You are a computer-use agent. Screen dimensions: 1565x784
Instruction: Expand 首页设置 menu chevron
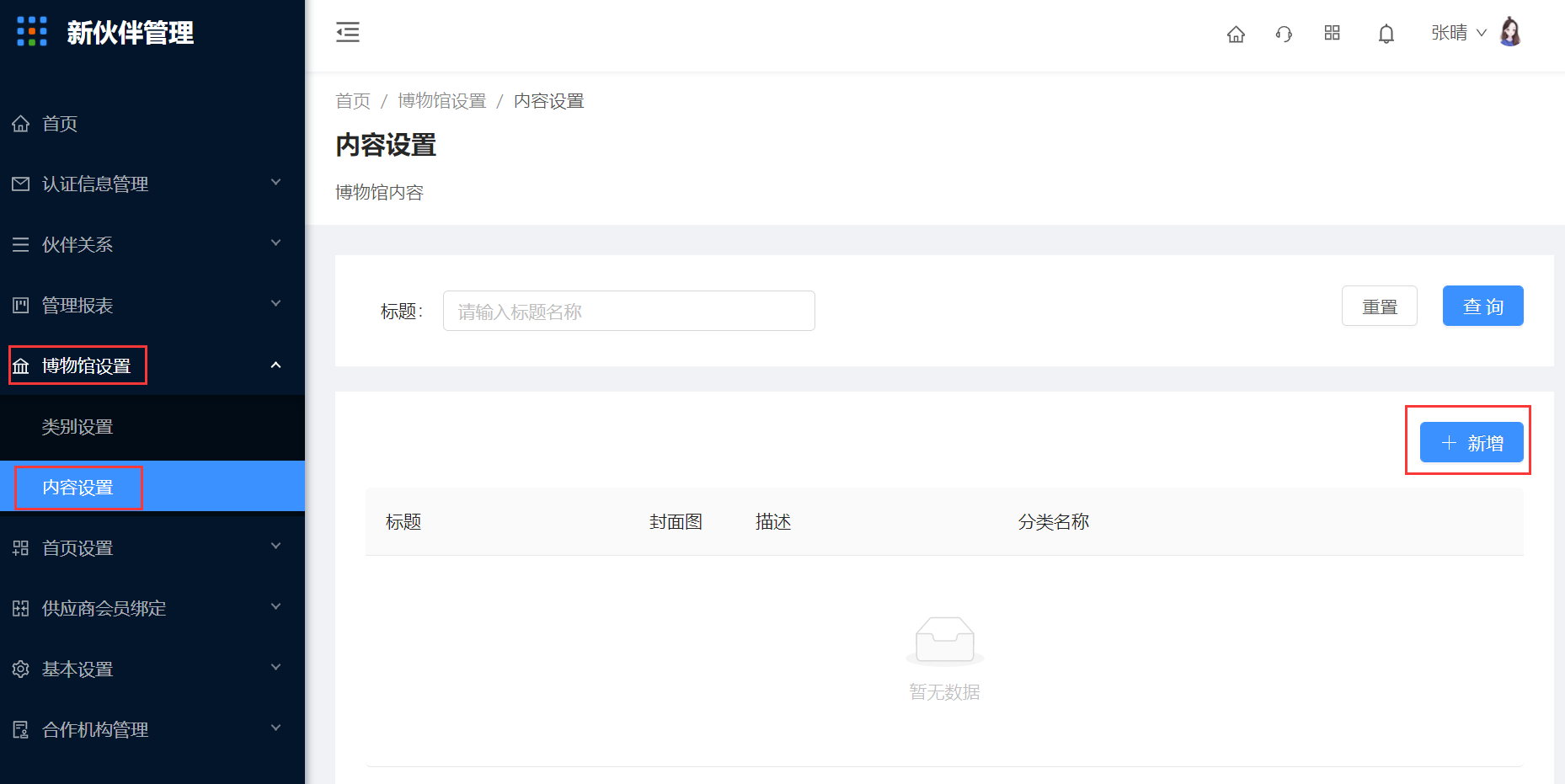[275, 547]
